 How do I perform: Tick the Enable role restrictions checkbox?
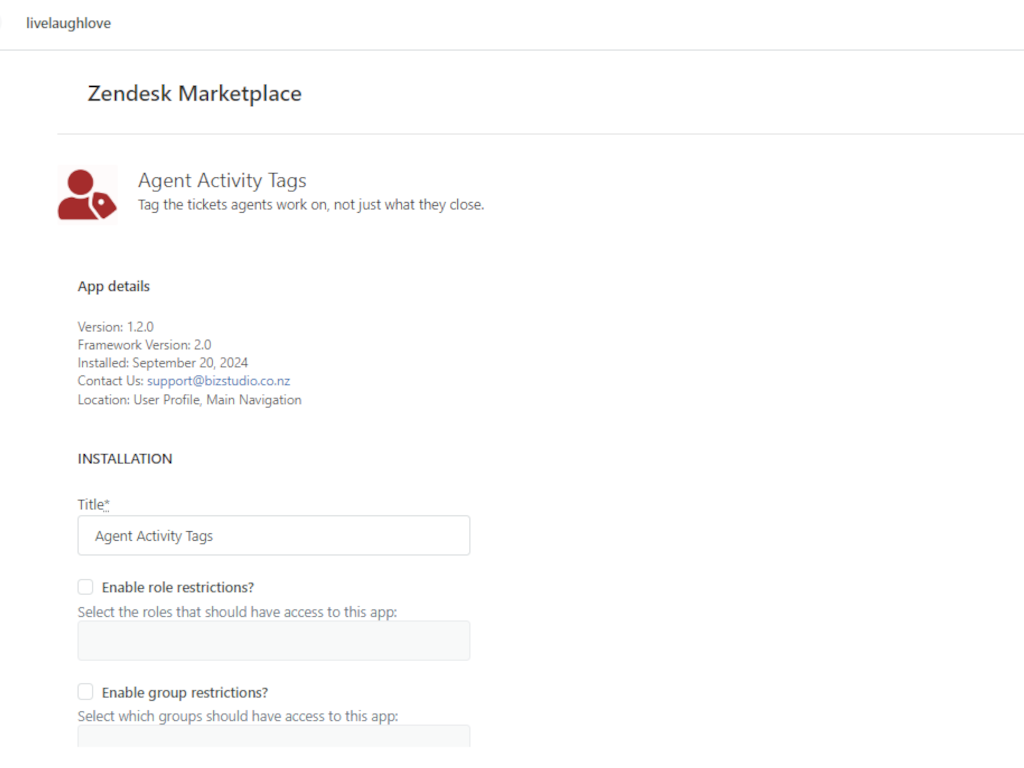click(86, 587)
